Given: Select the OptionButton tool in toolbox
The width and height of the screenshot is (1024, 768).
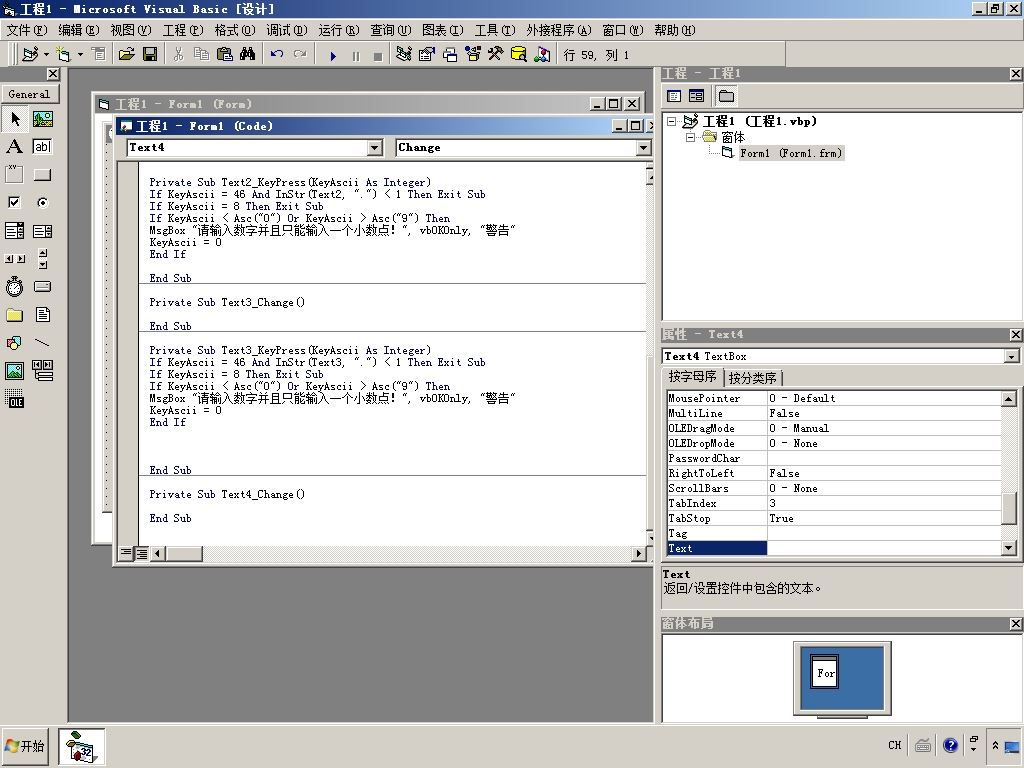Looking at the screenshot, I should [42, 202].
